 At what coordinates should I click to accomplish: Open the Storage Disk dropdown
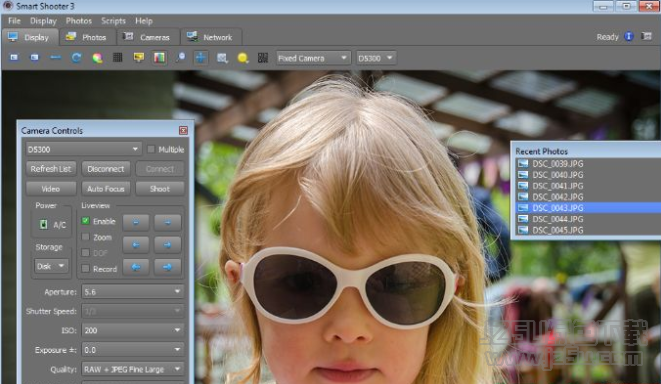[x=51, y=266]
